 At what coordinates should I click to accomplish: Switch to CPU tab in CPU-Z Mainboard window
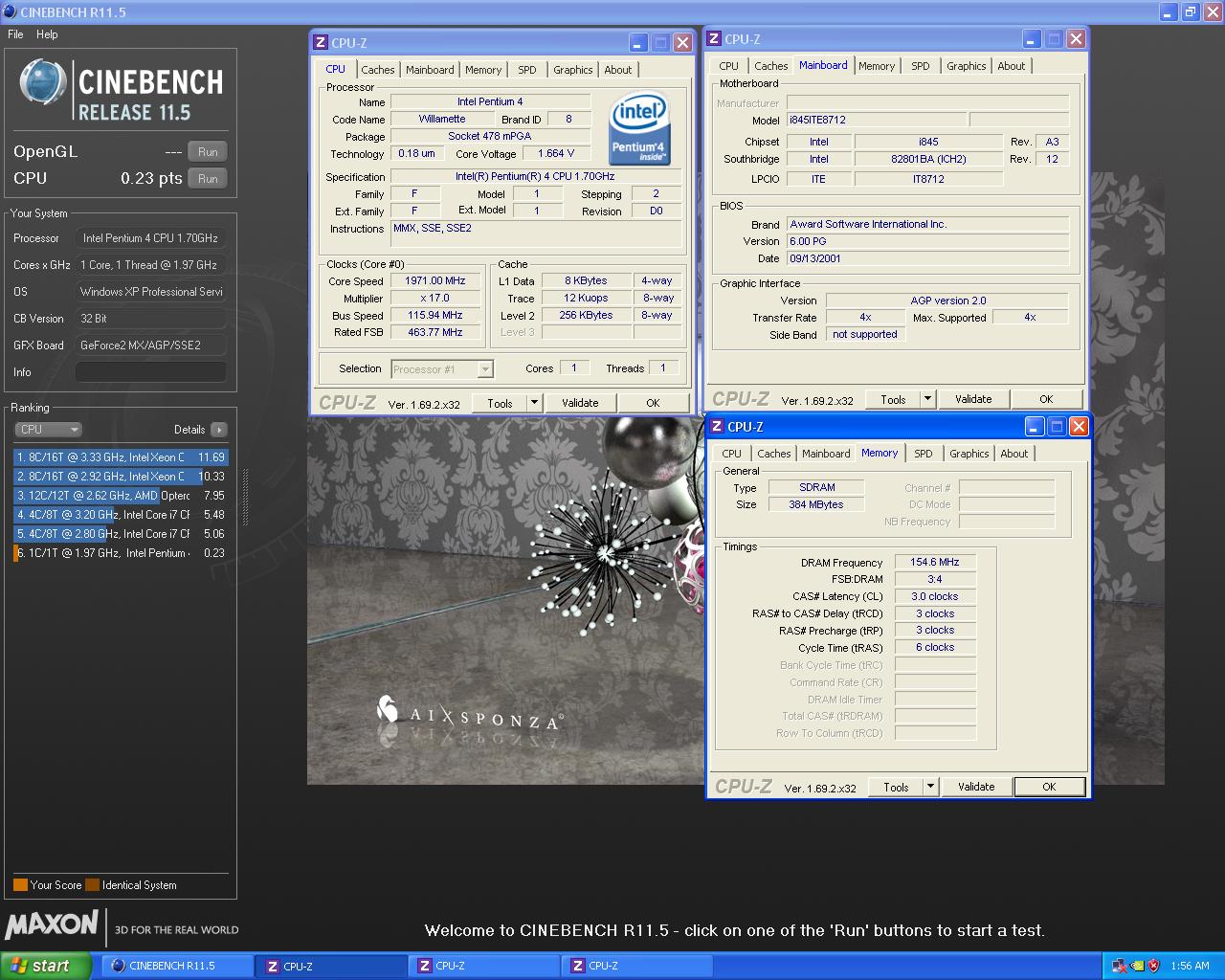728,66
